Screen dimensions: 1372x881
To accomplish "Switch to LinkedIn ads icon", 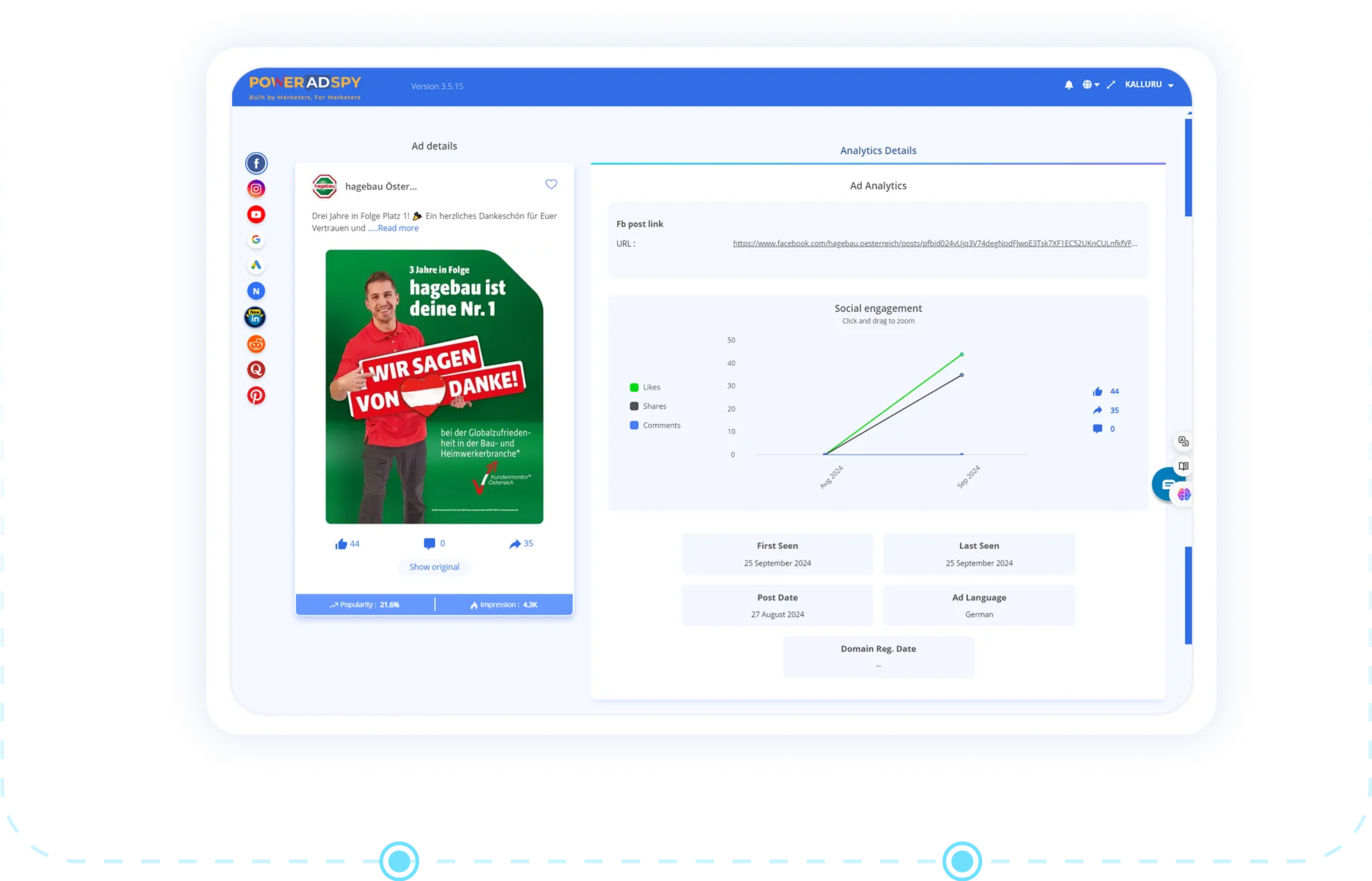I will tap(255, 318).
